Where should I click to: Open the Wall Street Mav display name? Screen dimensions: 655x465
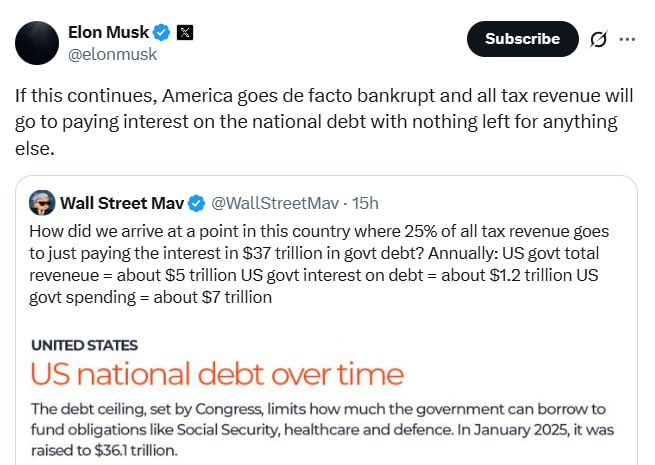coord(122,203)
